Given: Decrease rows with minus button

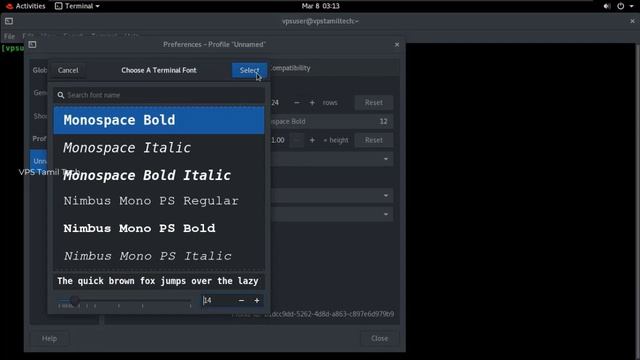Looking at the screenshot, I should 297,102.
